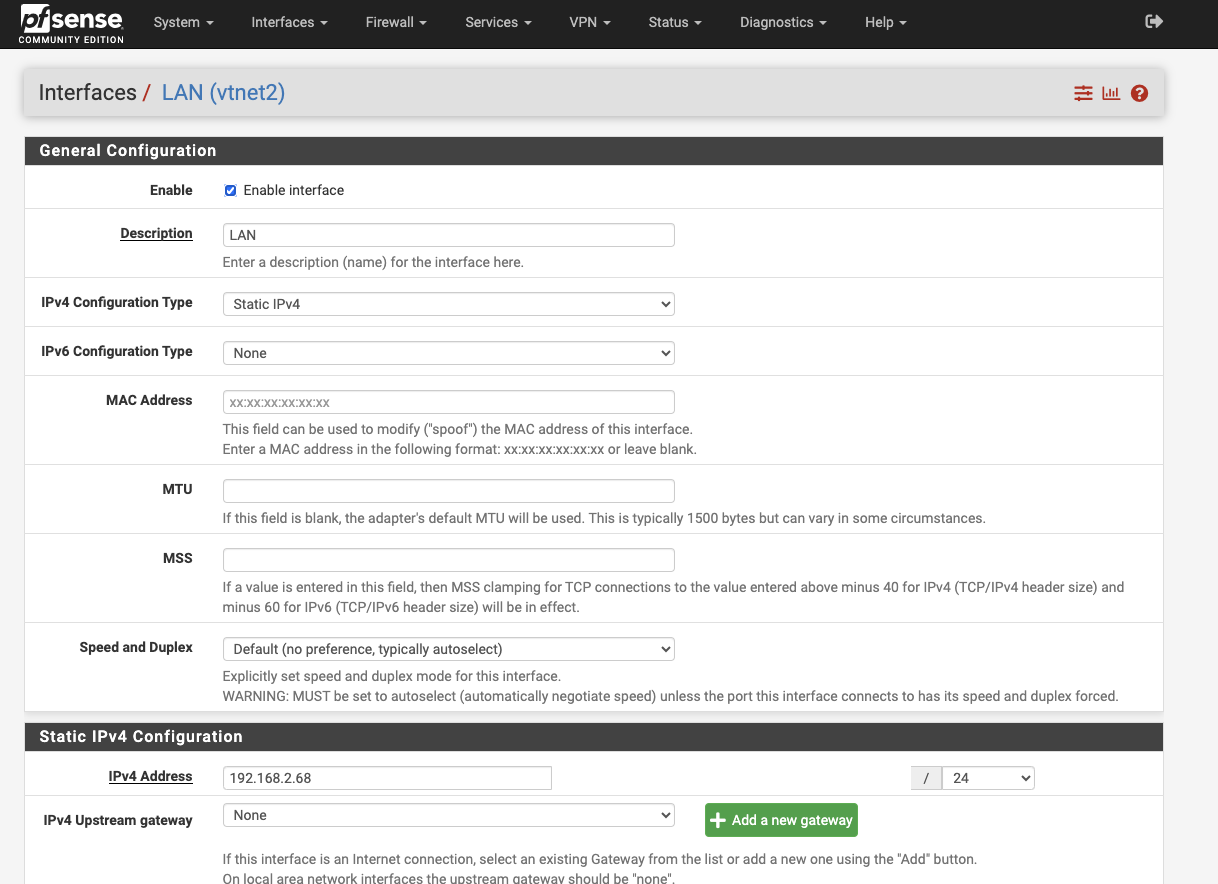Open the Speed and Duplex dropdown

[448, 649]
